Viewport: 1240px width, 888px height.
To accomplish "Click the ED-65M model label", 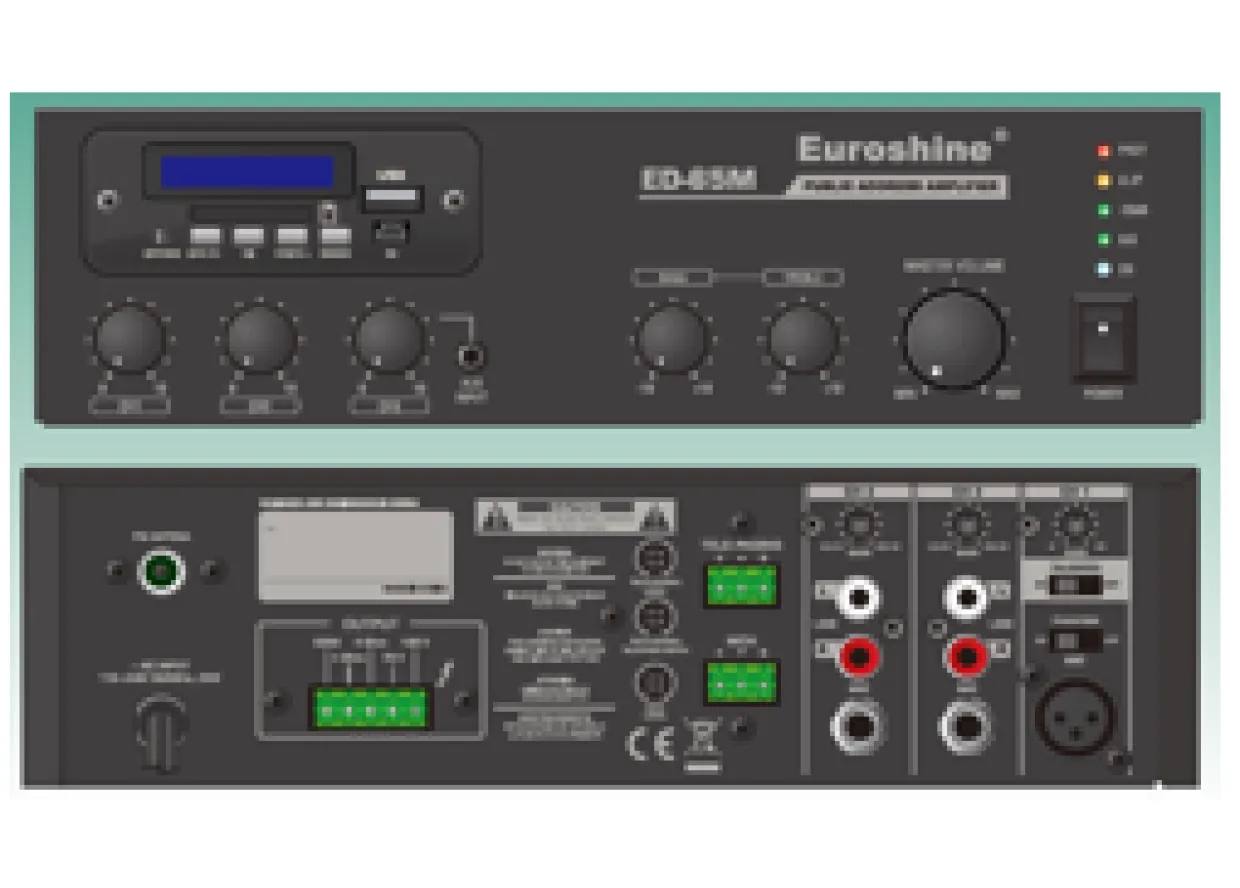I will tap(698, 181).
